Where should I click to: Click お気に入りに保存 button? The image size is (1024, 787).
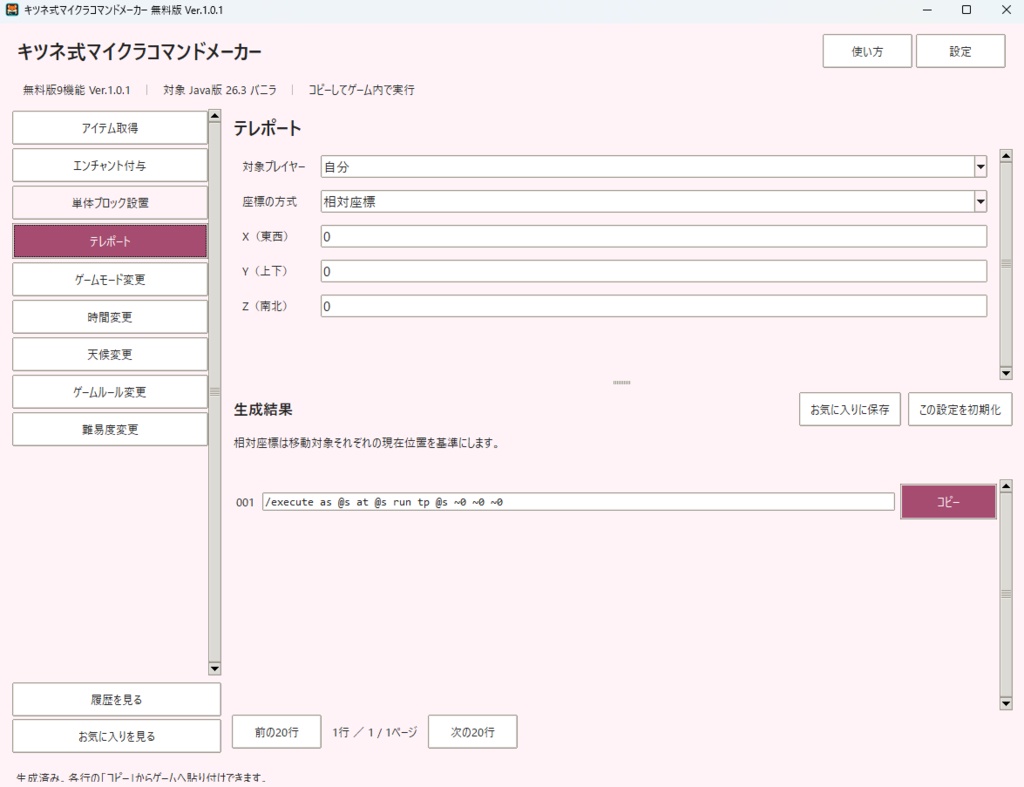click(x=850, y=410)
